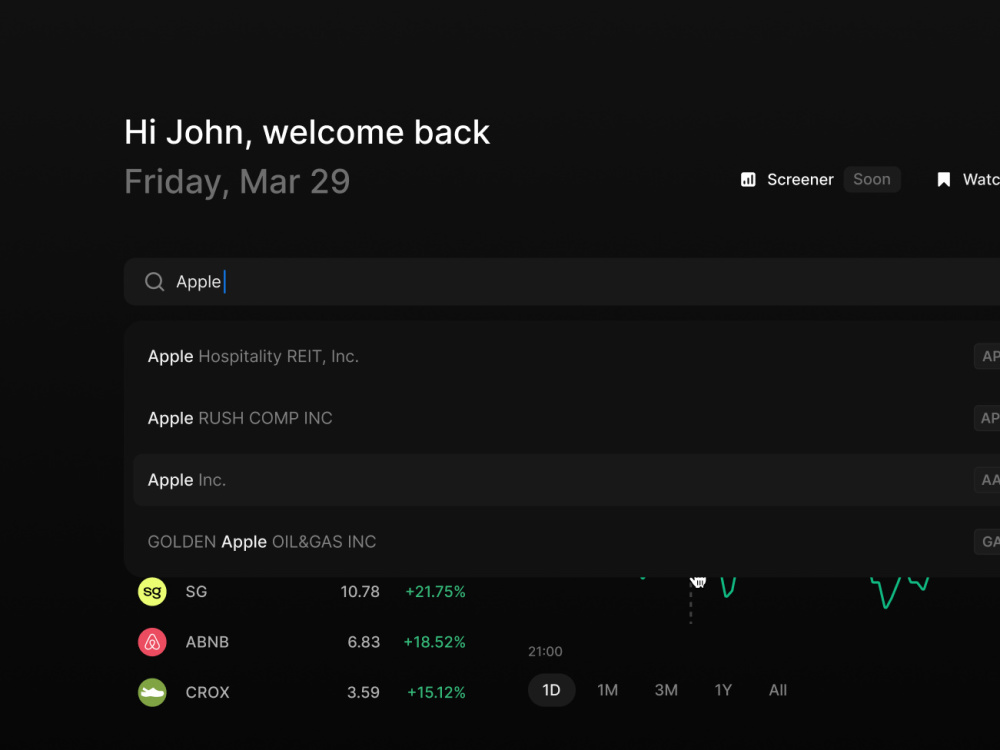This screenshot has height=750, width=1000.
Task: Open the CROX company logo
Action: (152, 692)
